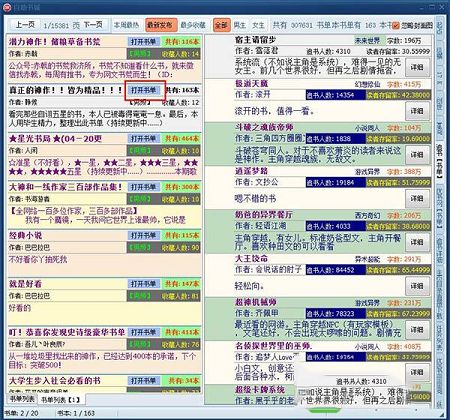Select the 女生 filter
This screenshot has width=450, height=420.
258,25
